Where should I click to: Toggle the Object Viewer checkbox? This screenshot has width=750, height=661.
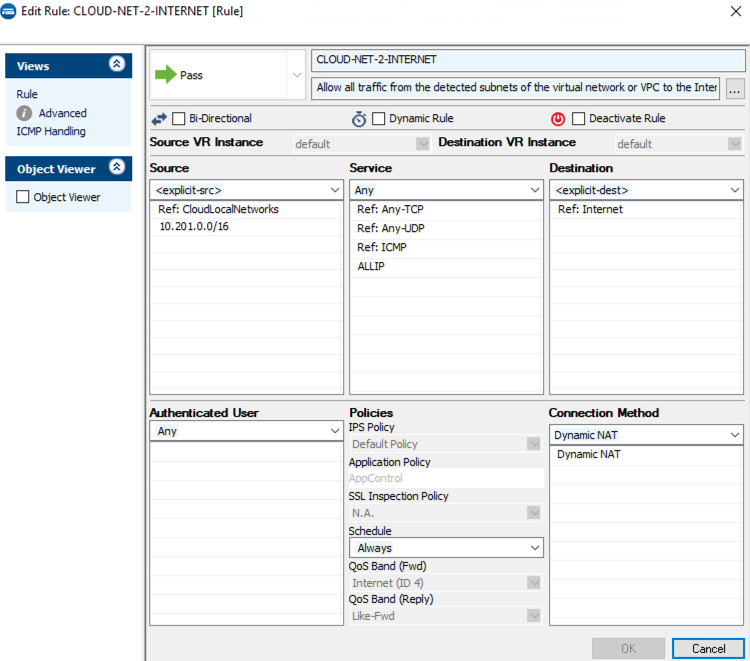(24, 197)
